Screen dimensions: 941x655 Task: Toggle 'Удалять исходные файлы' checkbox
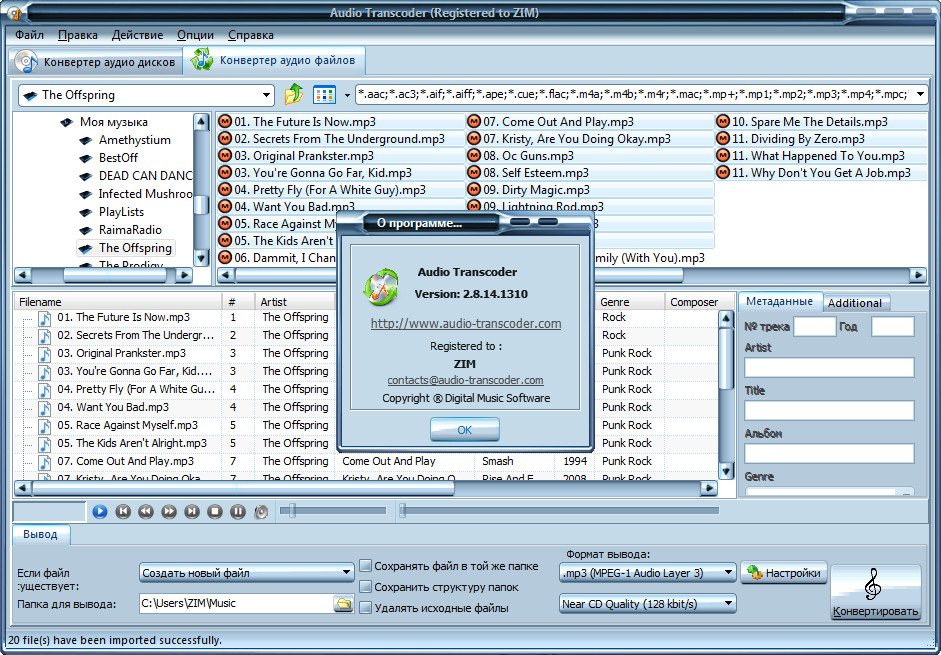366,608
